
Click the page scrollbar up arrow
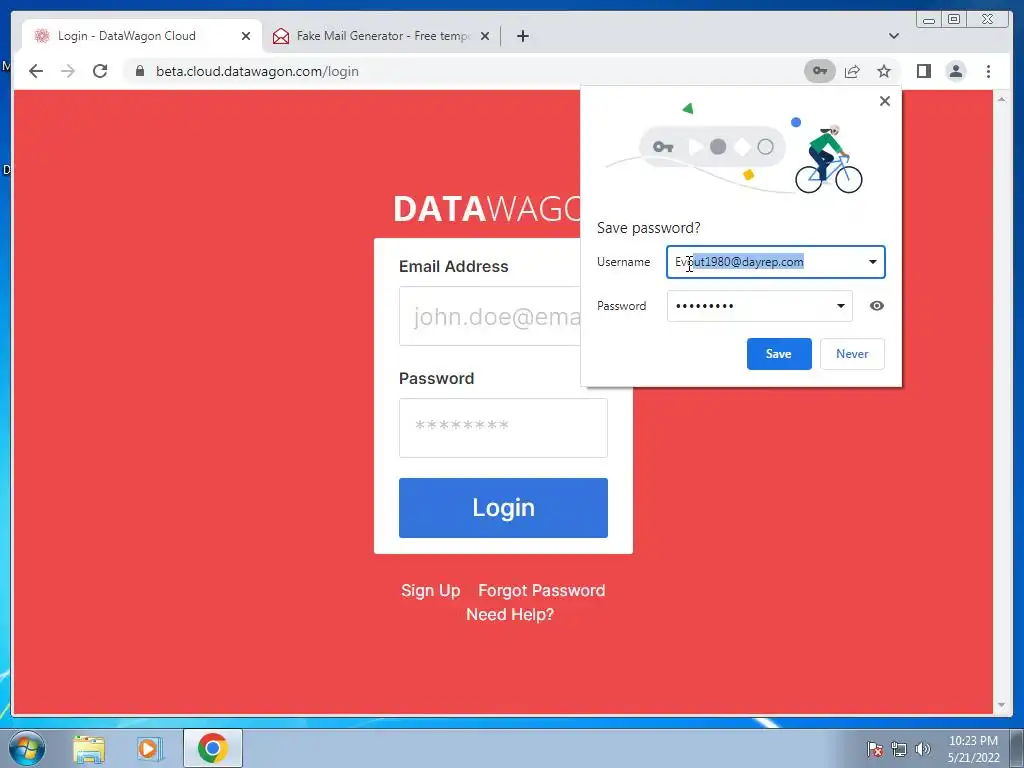pos(1001,99)
